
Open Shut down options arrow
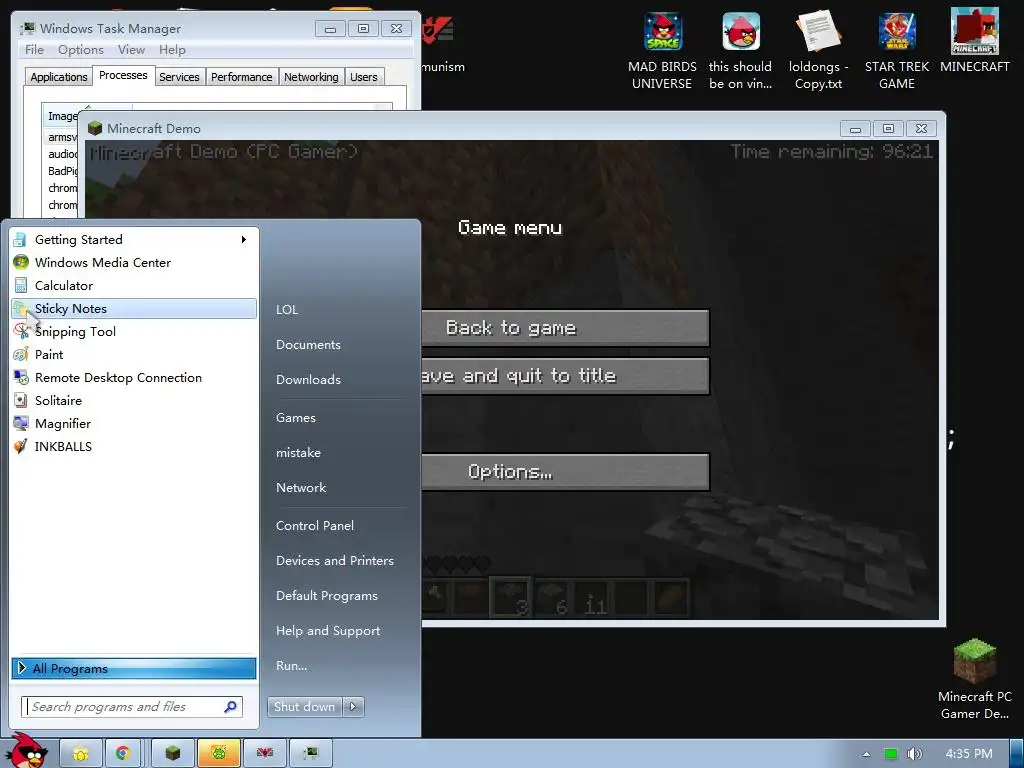point(353,707)
